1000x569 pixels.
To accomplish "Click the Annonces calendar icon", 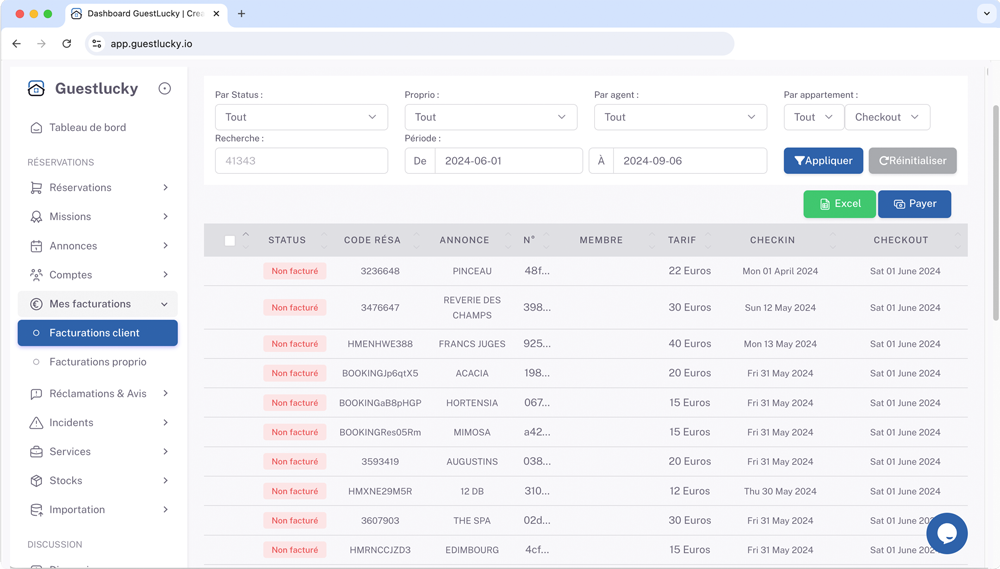I will pos(36,246).
